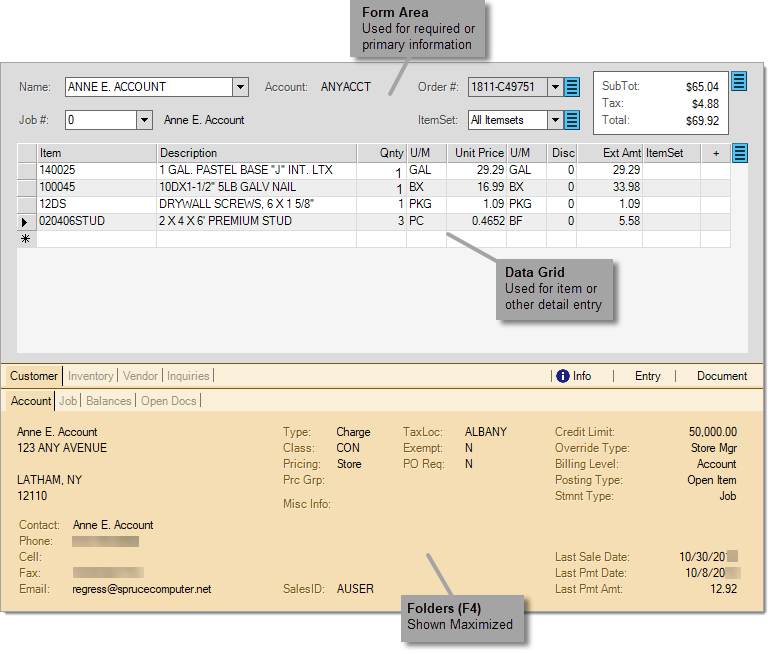Click the Unit Price column header
The height and width of the screenshot is (654, 771).
[x=476, y=153]
